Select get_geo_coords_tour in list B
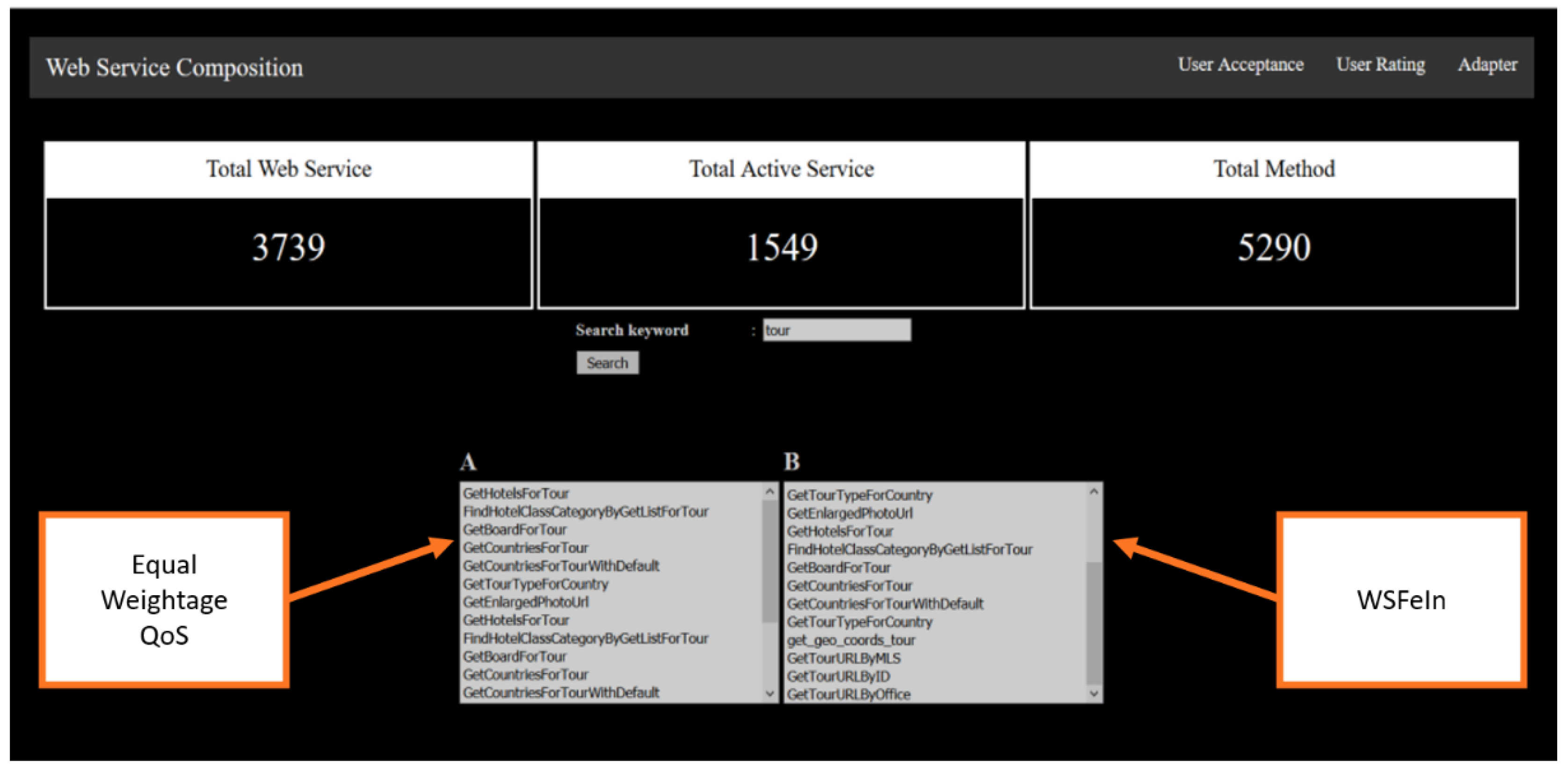Image resolution: width=1568 pixels, height=772 pixels. point(850,641)
